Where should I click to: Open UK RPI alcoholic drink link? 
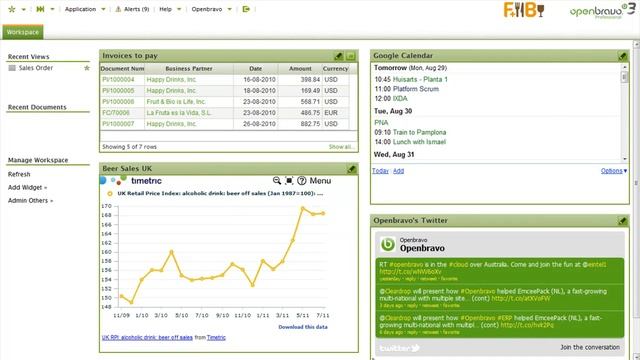coord(147,337)
